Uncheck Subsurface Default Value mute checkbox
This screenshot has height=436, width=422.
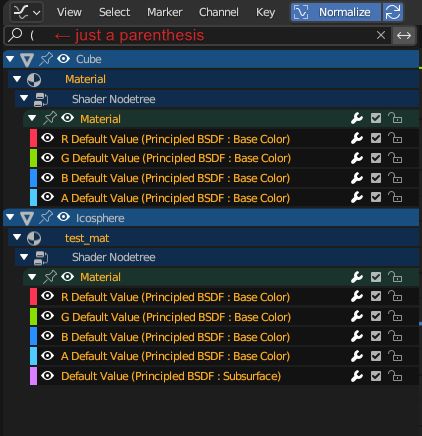[x=376, y=376]
